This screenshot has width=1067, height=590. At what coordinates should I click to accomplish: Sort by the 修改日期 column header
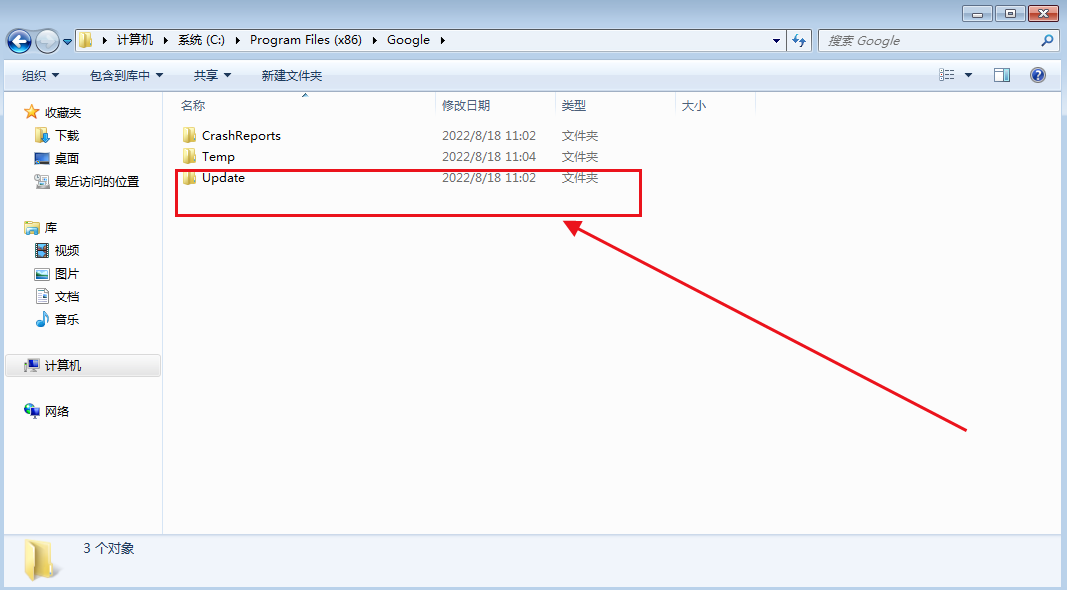pyautogui.click(x=466, y=105)
